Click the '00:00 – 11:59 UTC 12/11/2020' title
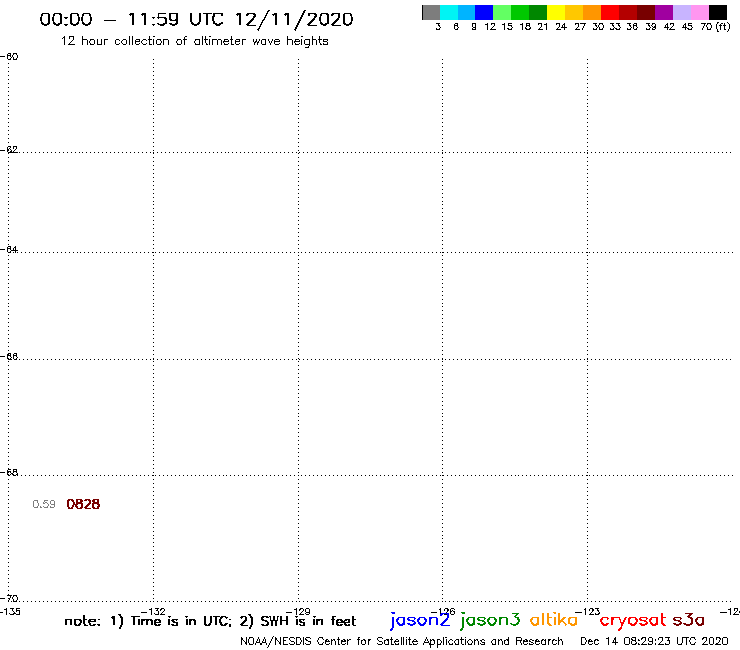This screenshot has width=740, height=650. click(x=196, y=19)
